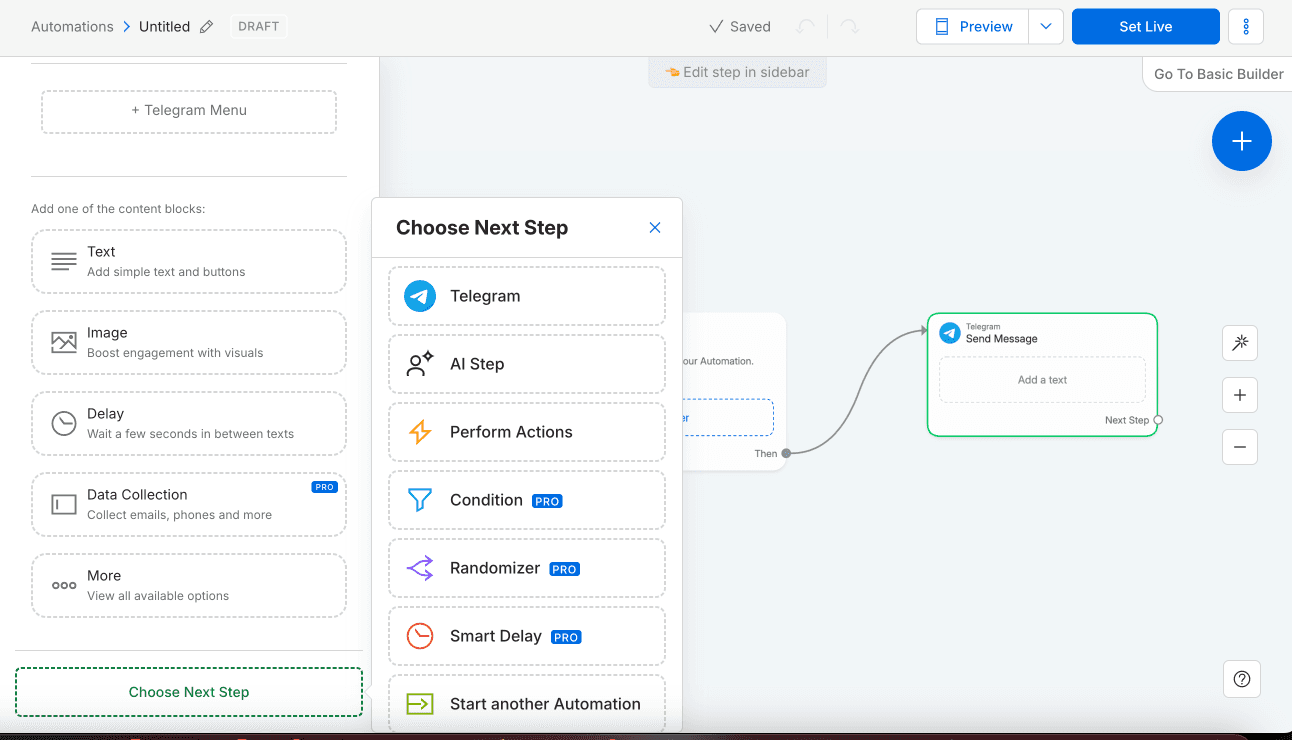Add the Text content block

(x=189, y=262)
